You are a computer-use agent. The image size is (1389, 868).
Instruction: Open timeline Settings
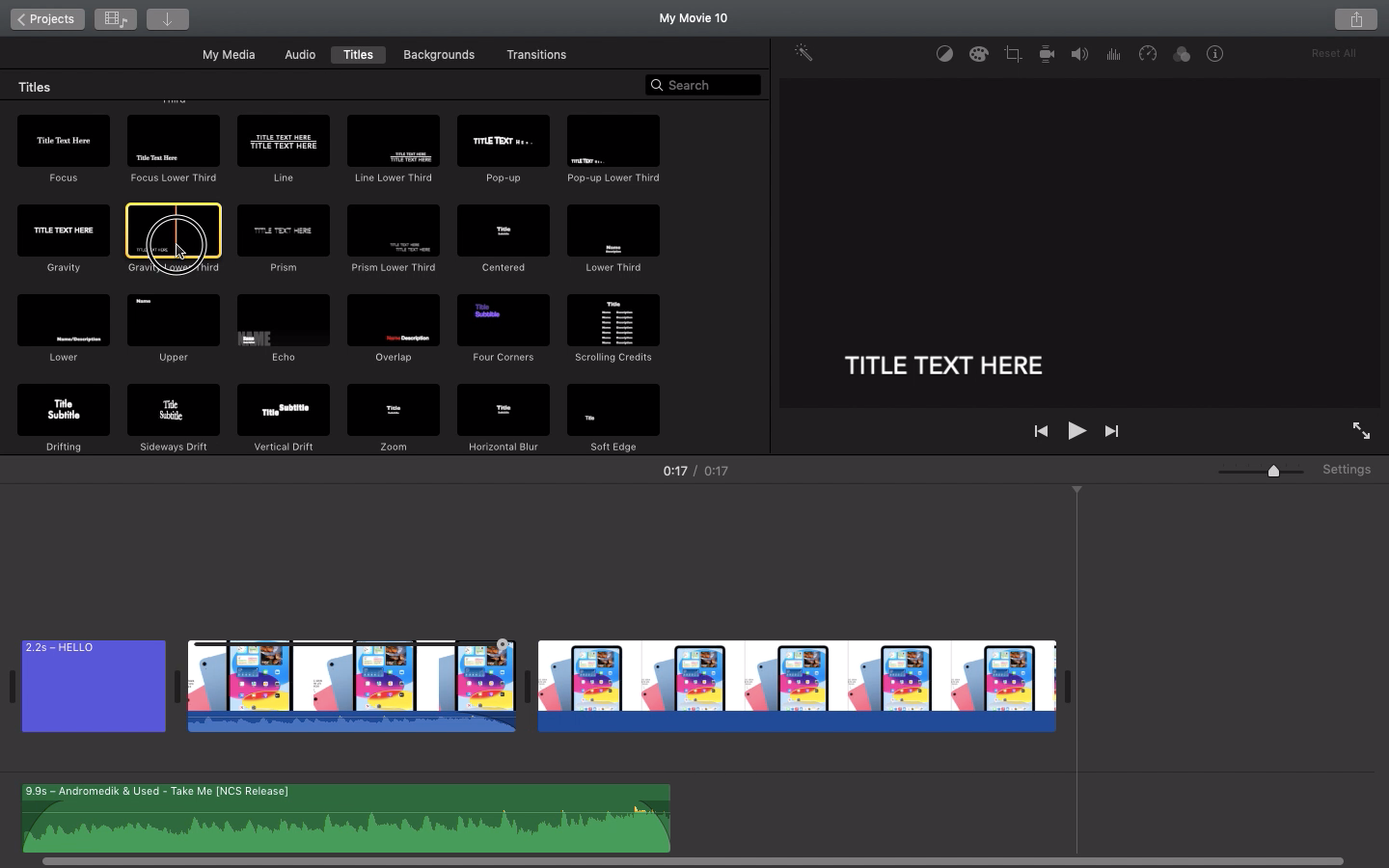[x=1347, y=470]
